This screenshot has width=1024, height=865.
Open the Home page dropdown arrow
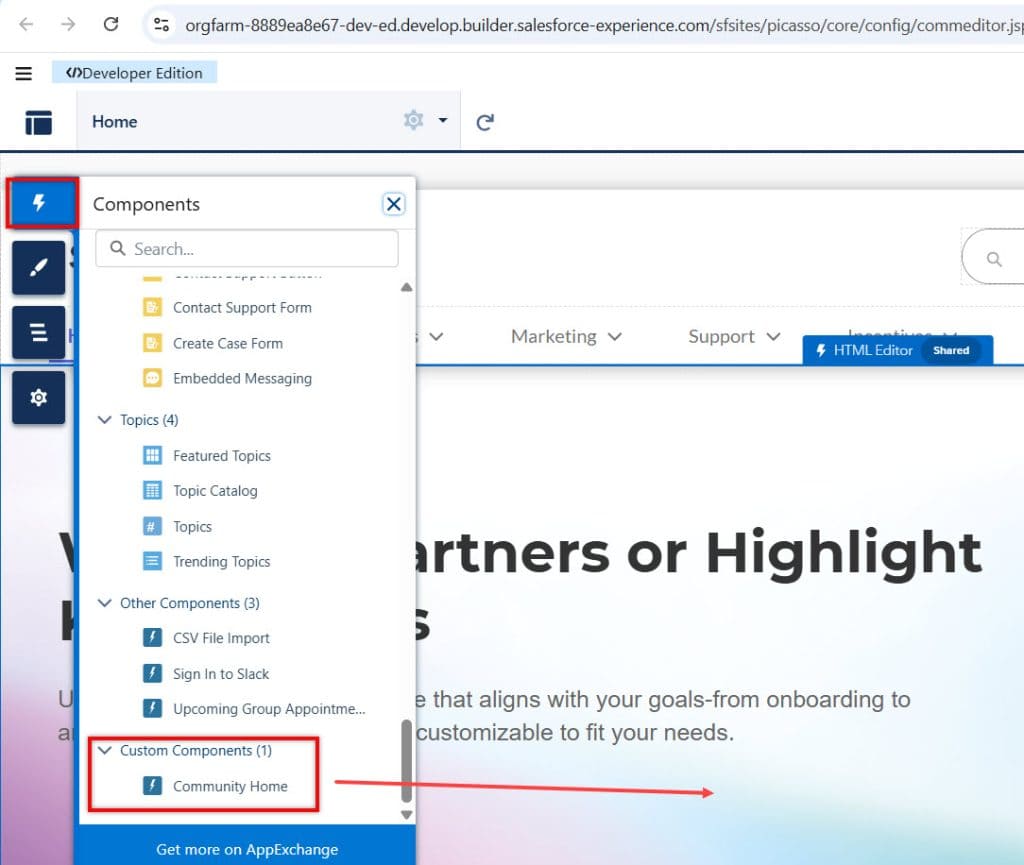click(x=443, y=121)
